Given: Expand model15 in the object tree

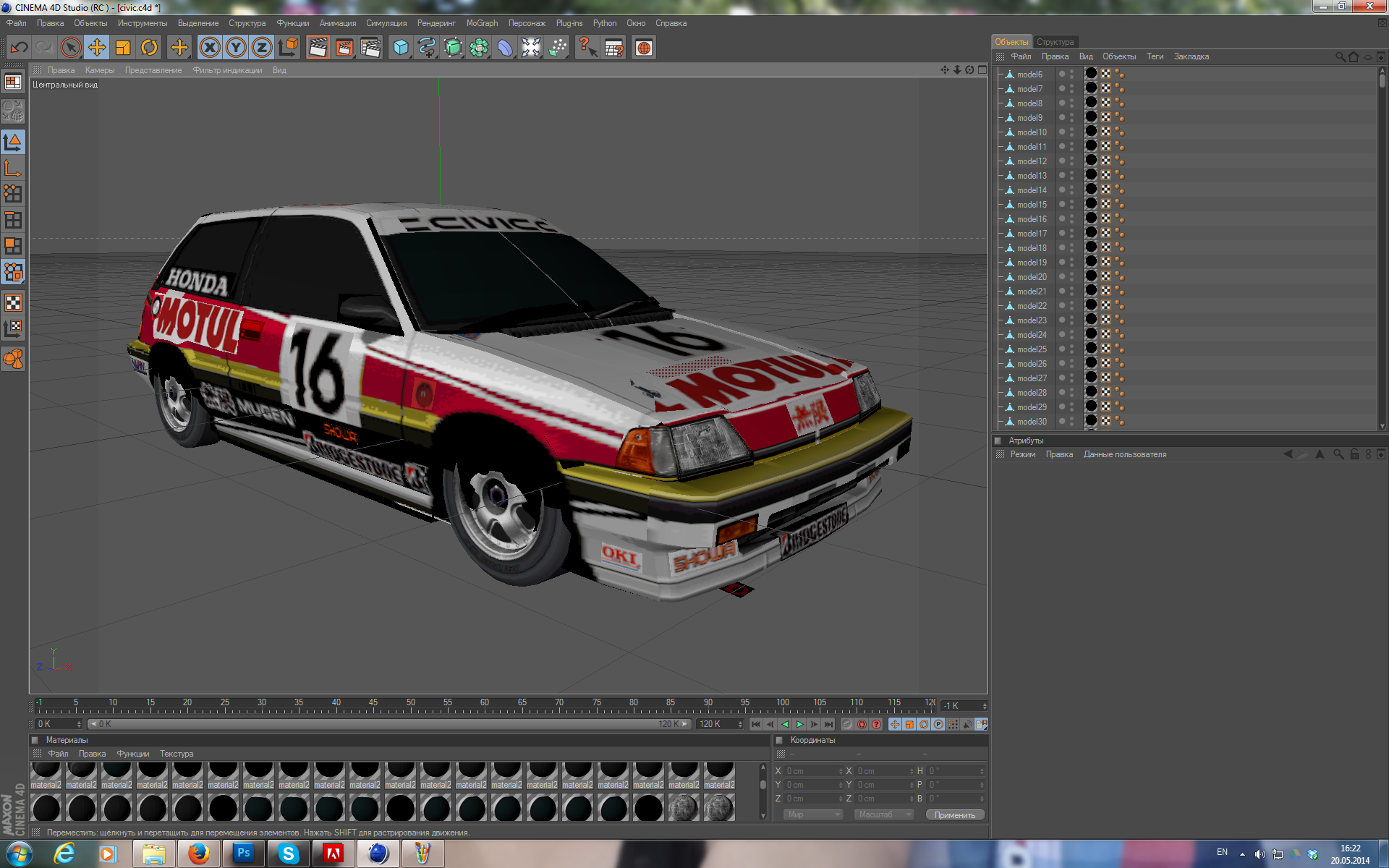Looking at the screenshot, I should coord(1001,205).
